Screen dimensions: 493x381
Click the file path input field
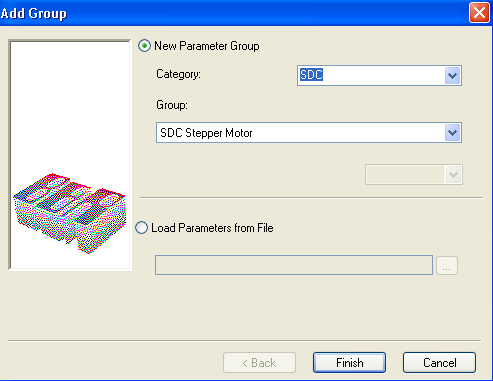pyautogui.click(x=294, y=265)
